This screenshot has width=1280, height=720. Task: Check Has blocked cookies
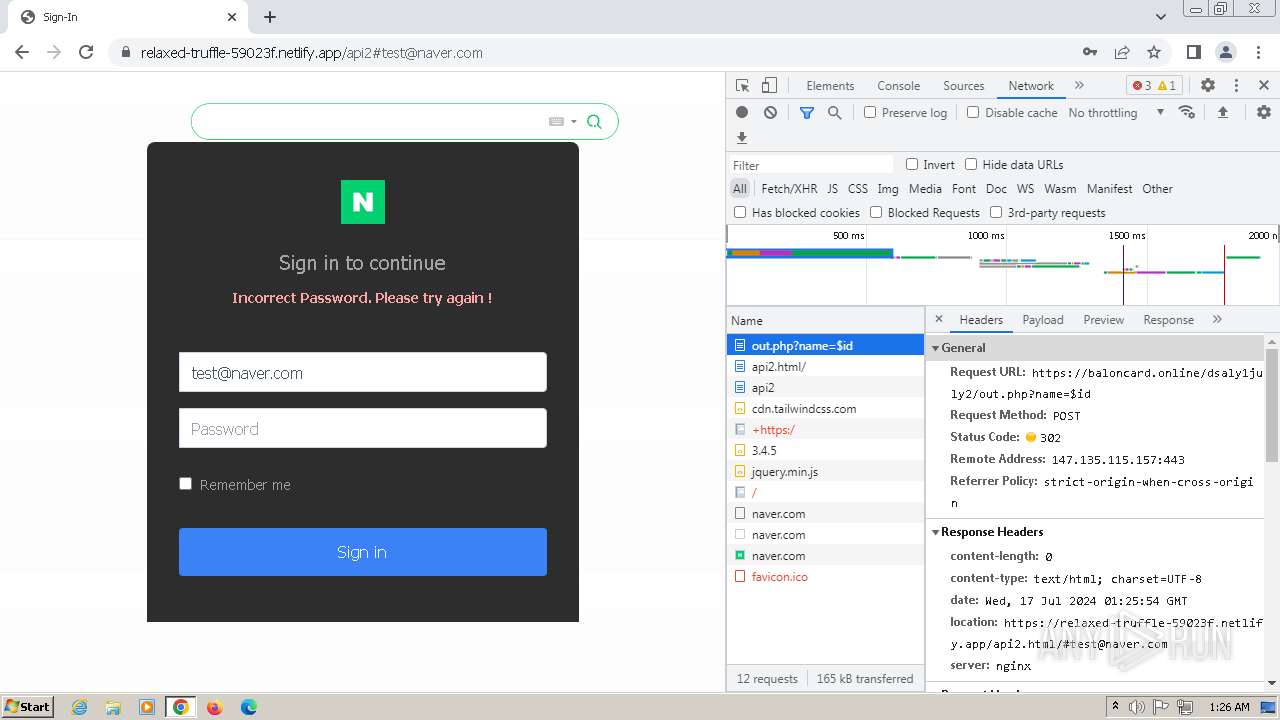pyautogui.click(x=740, y=212)
